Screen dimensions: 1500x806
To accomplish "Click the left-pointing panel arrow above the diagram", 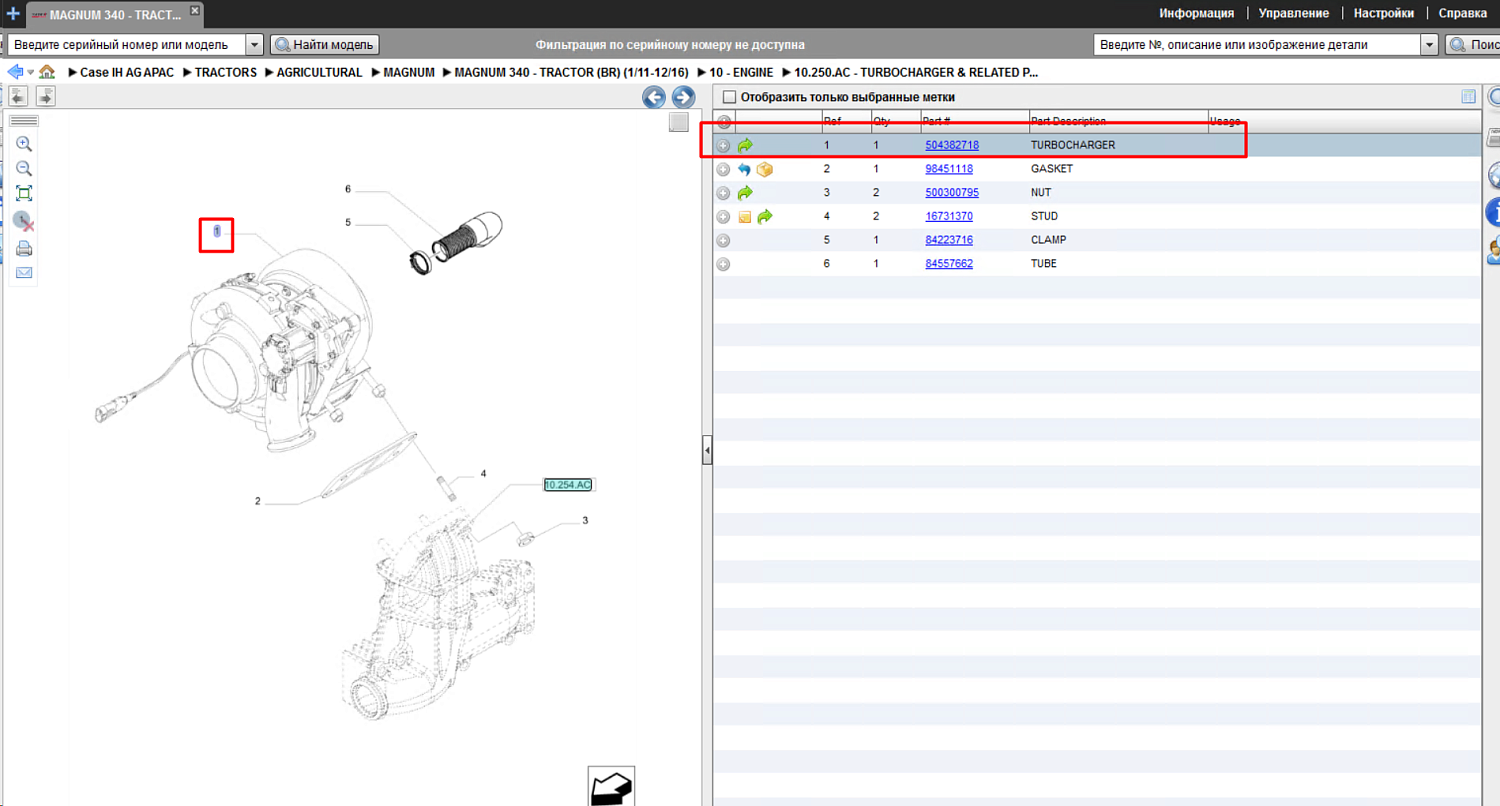I will click(18, 96).
